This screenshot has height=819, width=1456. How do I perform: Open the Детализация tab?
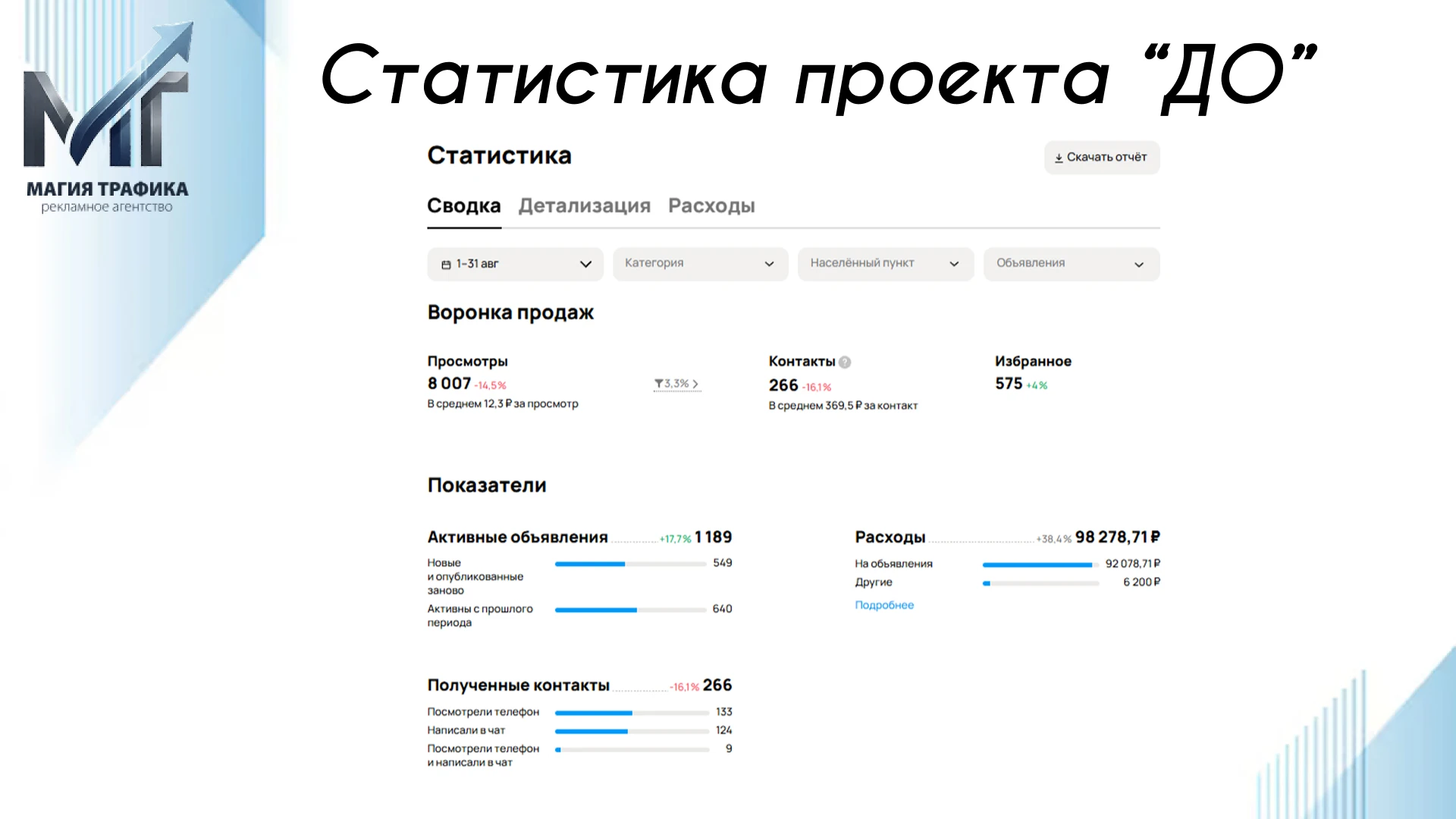(585, 206)
